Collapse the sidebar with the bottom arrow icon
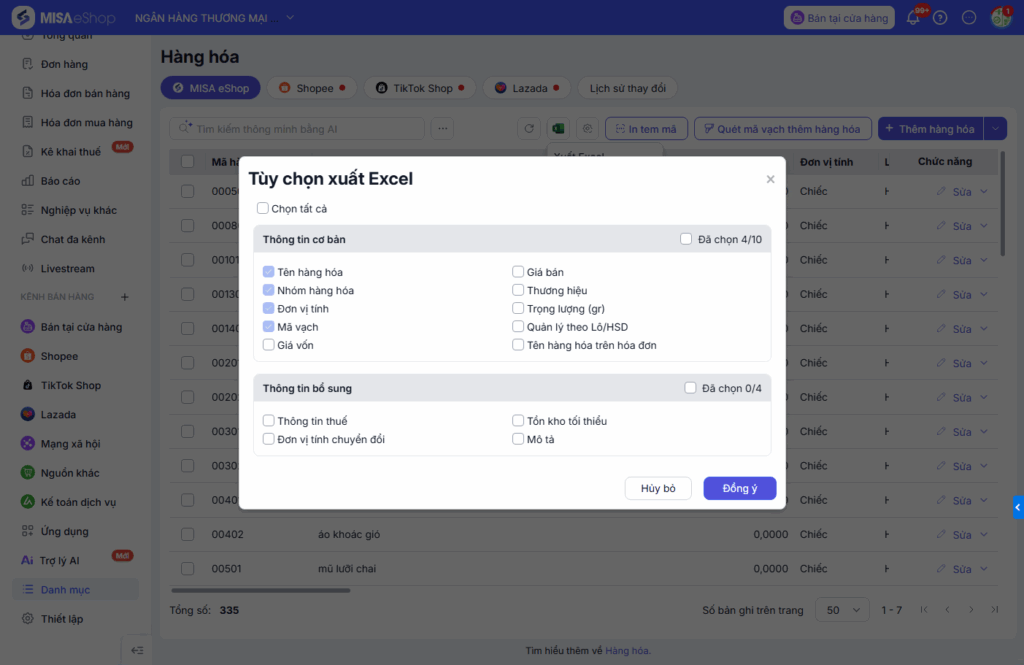1024x665 pixels. 137,651
